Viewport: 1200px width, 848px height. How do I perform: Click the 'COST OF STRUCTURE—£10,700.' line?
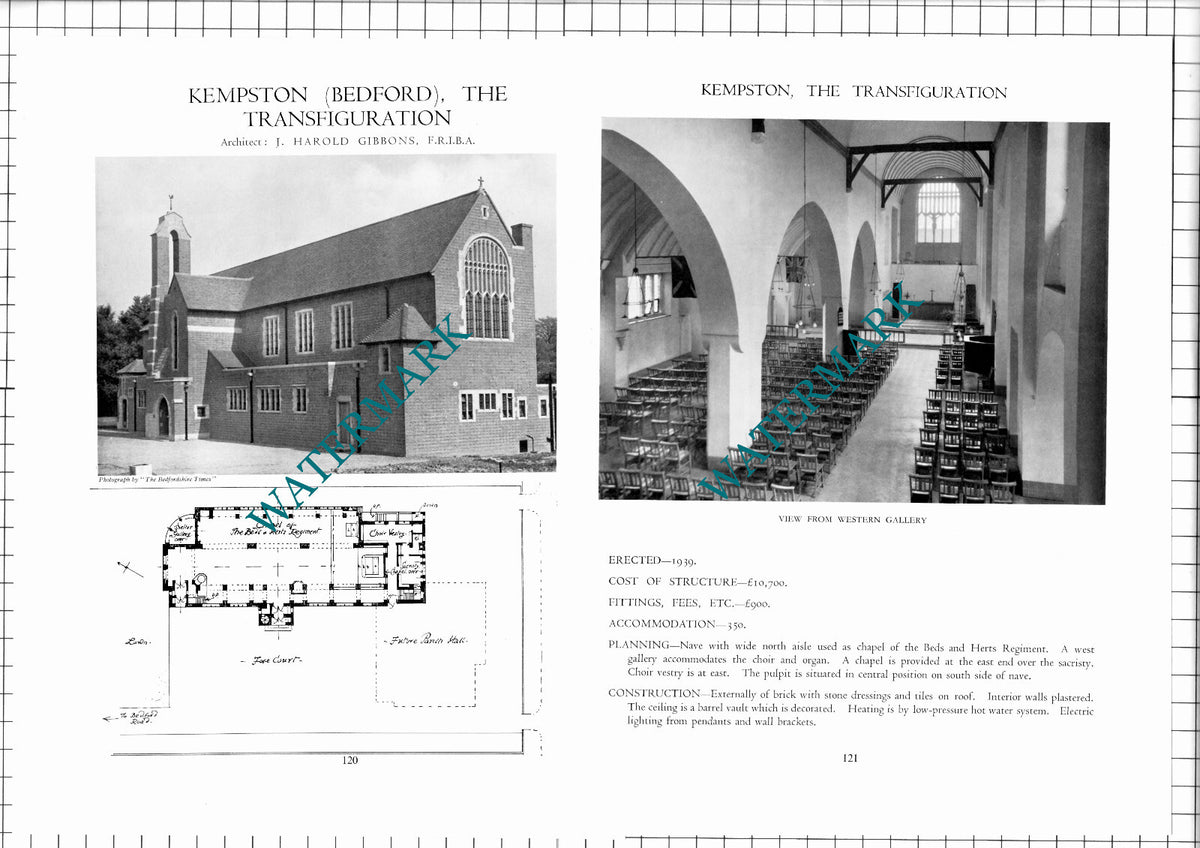696,582
